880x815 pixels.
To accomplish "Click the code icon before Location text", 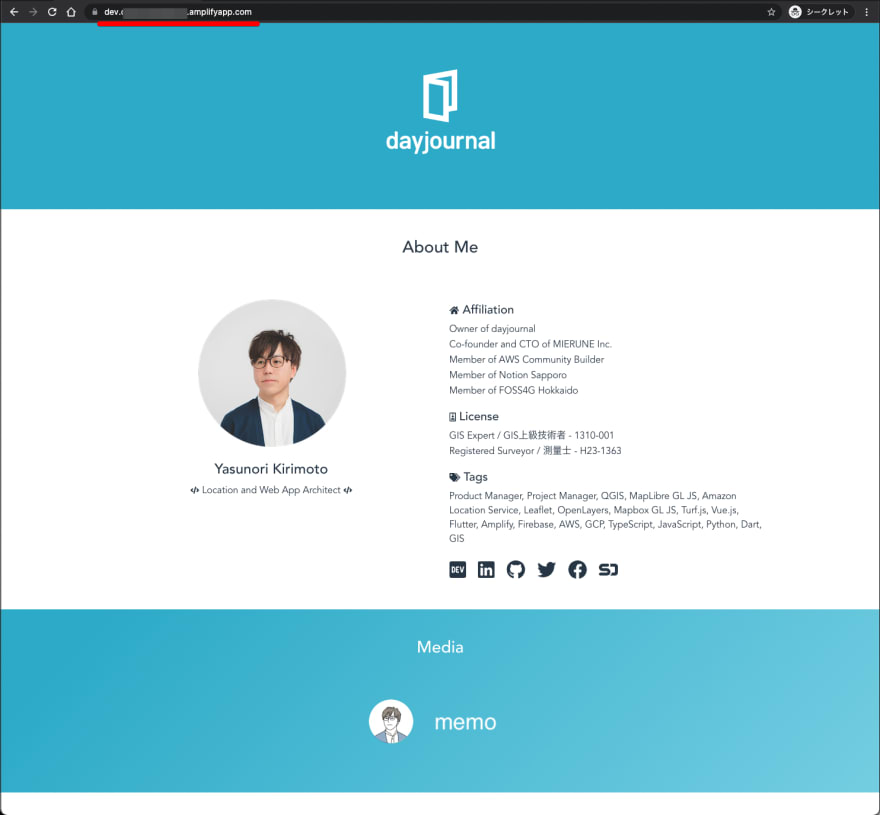I will pos(194,490).
